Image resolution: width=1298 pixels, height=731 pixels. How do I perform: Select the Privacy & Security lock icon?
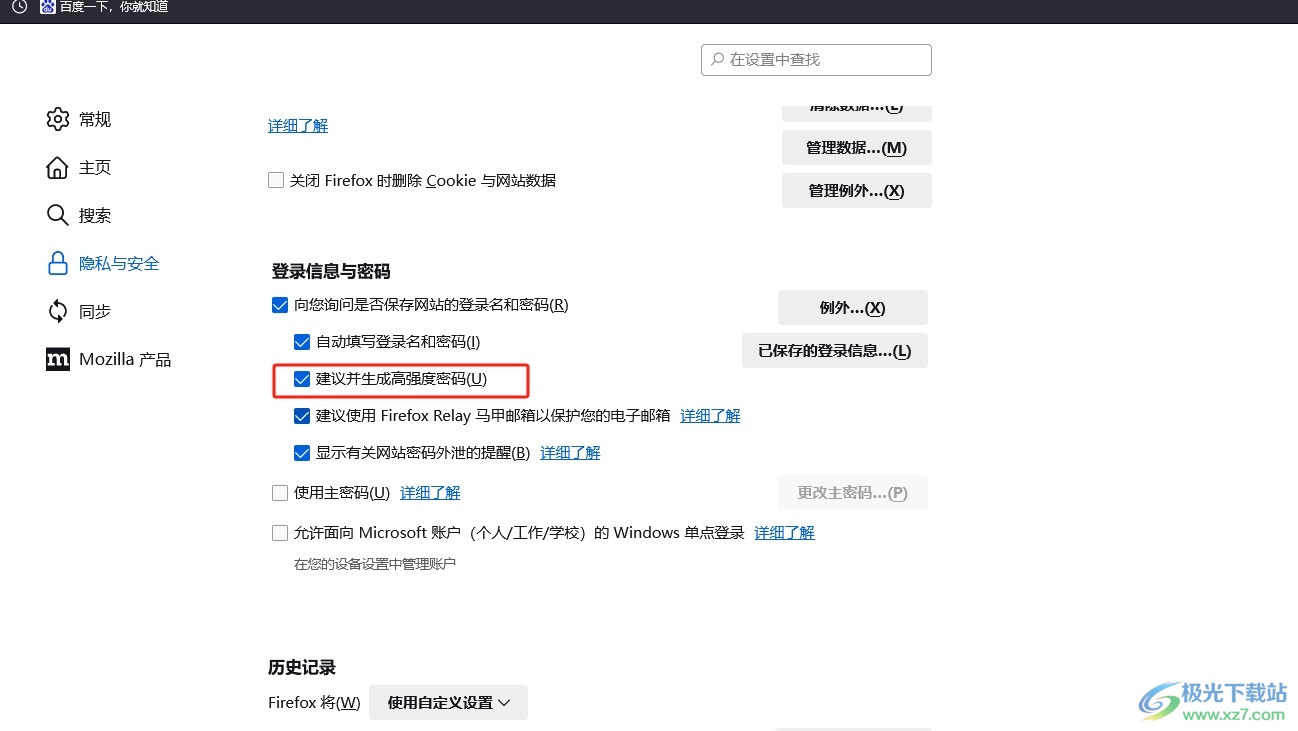[58, 263]
